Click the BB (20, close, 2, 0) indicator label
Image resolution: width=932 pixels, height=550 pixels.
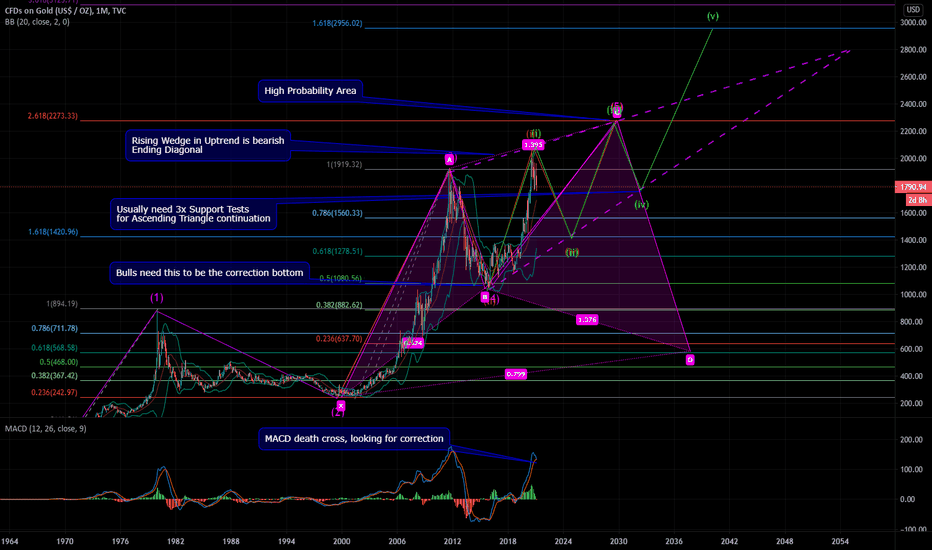(x=37, y=22)
